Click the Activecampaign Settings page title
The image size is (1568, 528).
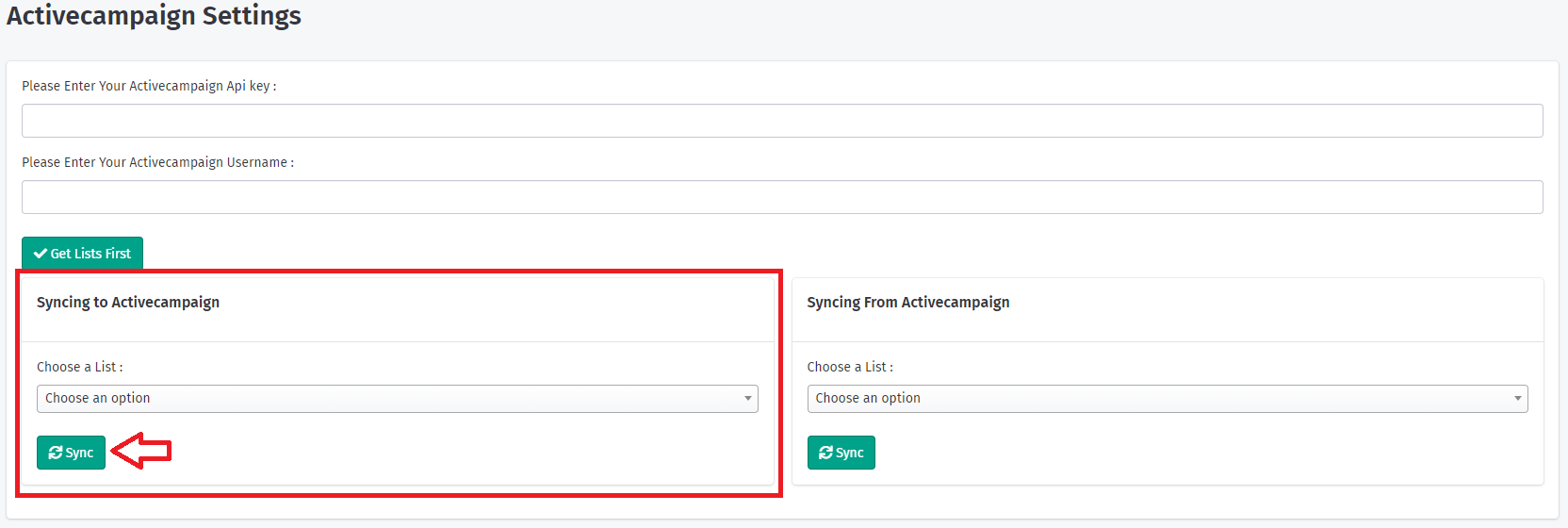coord(154,16)
